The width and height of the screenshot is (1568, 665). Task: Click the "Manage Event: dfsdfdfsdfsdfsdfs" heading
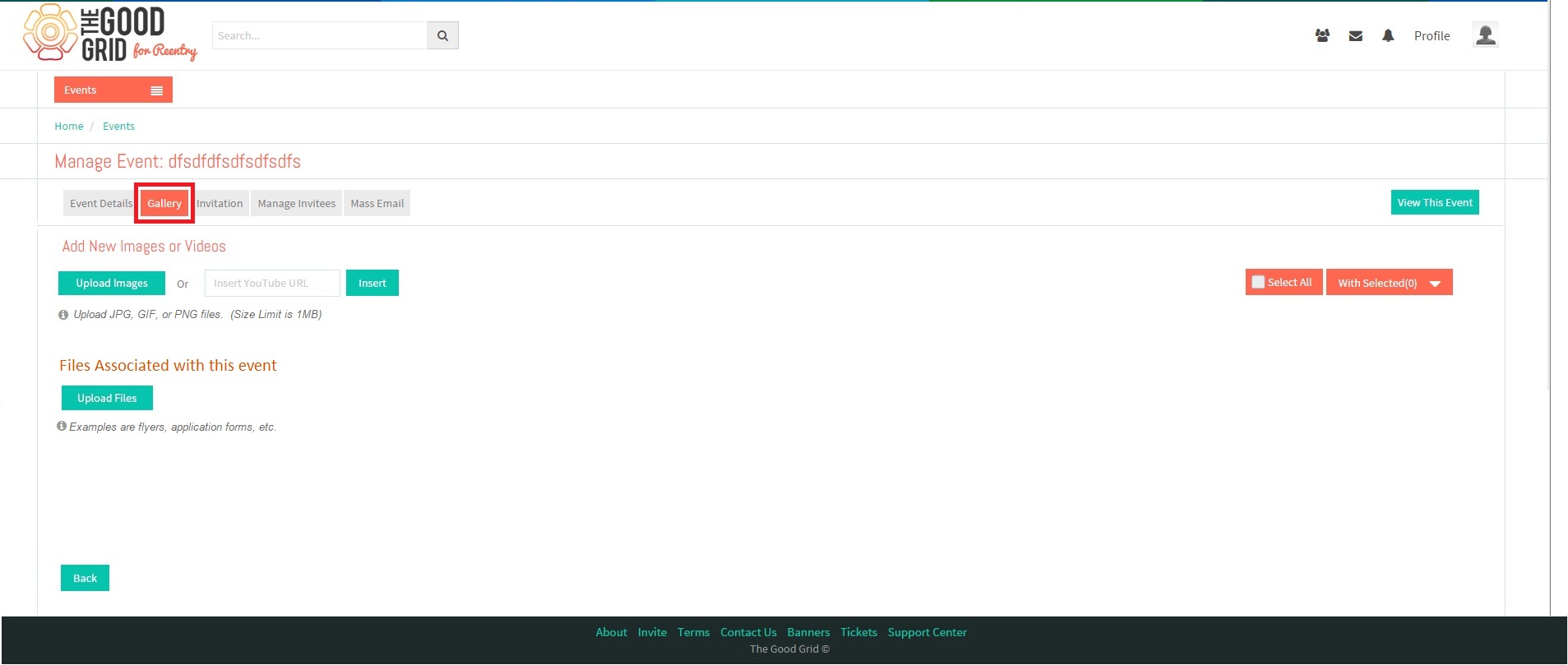coord(178,161)
